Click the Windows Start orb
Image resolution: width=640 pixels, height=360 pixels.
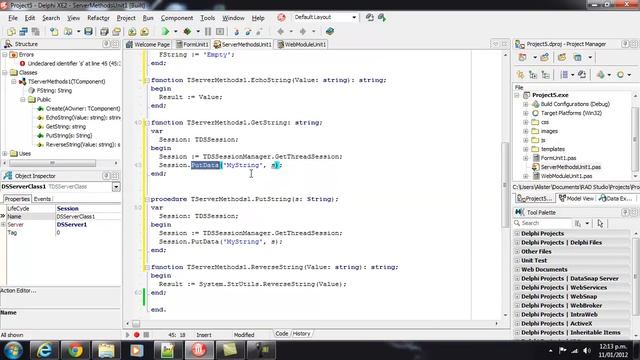[13, 350]
